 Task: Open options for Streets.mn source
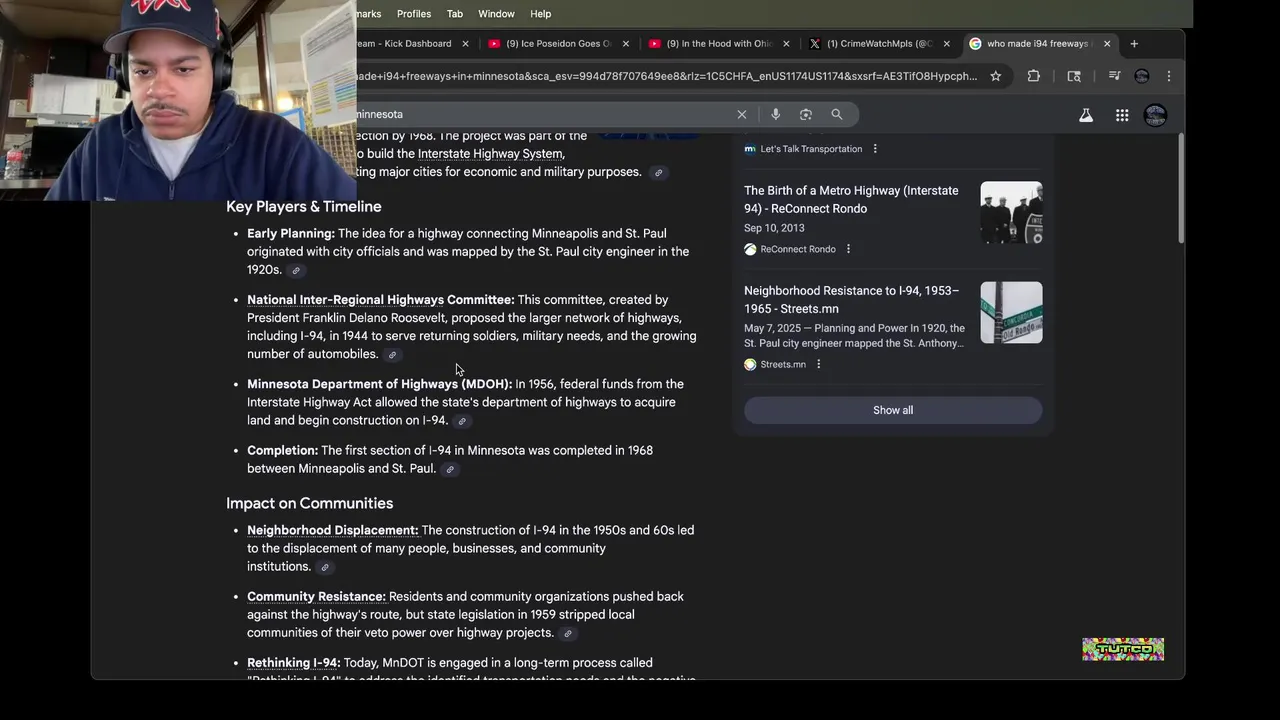pyautogui.click(x=818, y=364)
